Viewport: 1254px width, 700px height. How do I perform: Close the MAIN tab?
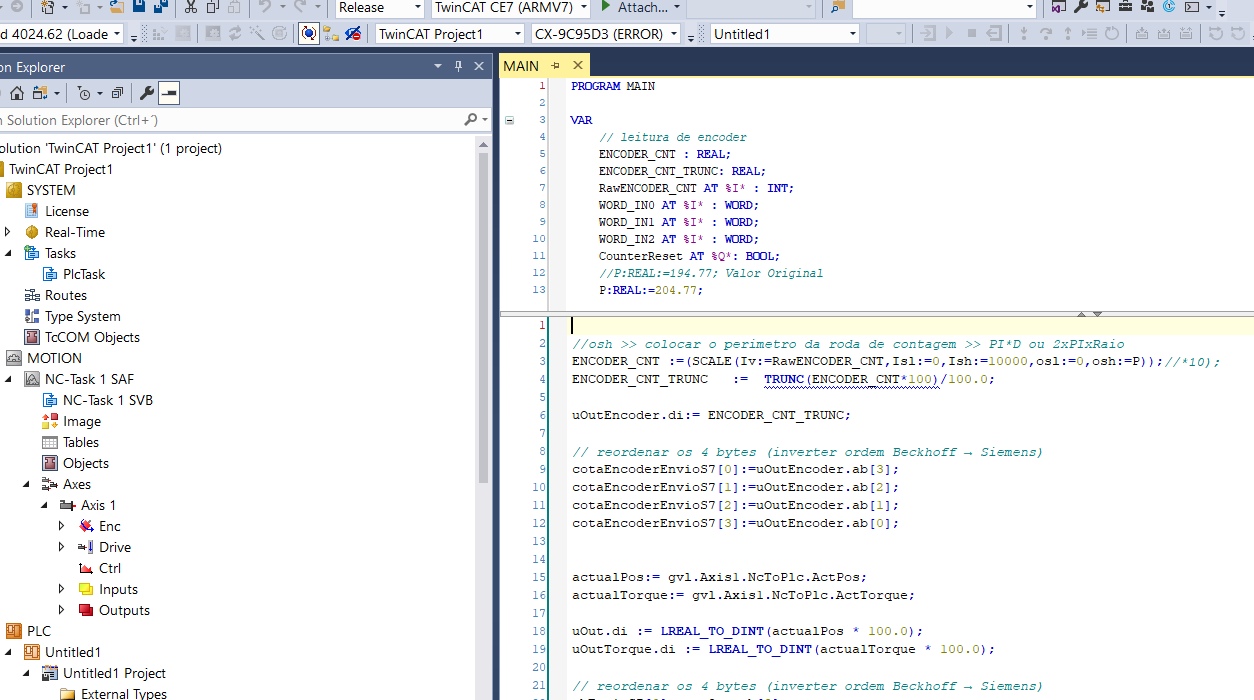(578, 66)
